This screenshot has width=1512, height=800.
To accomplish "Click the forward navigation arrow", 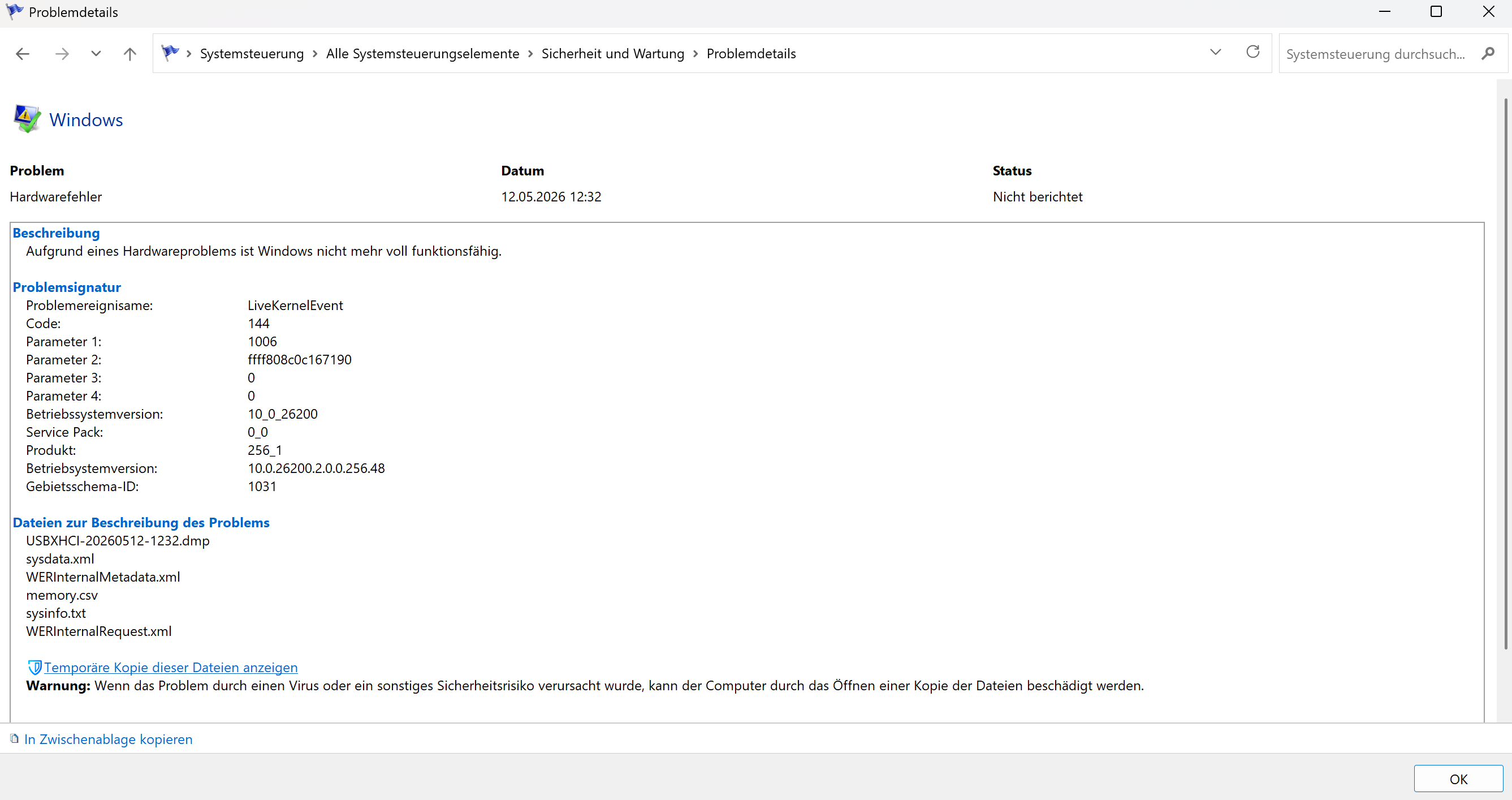I will click(x=62, y=54).
